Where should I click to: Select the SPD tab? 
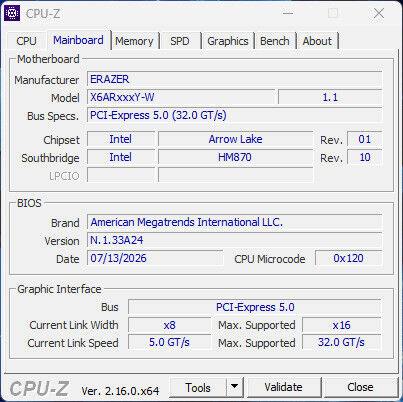tap(180, 41)
